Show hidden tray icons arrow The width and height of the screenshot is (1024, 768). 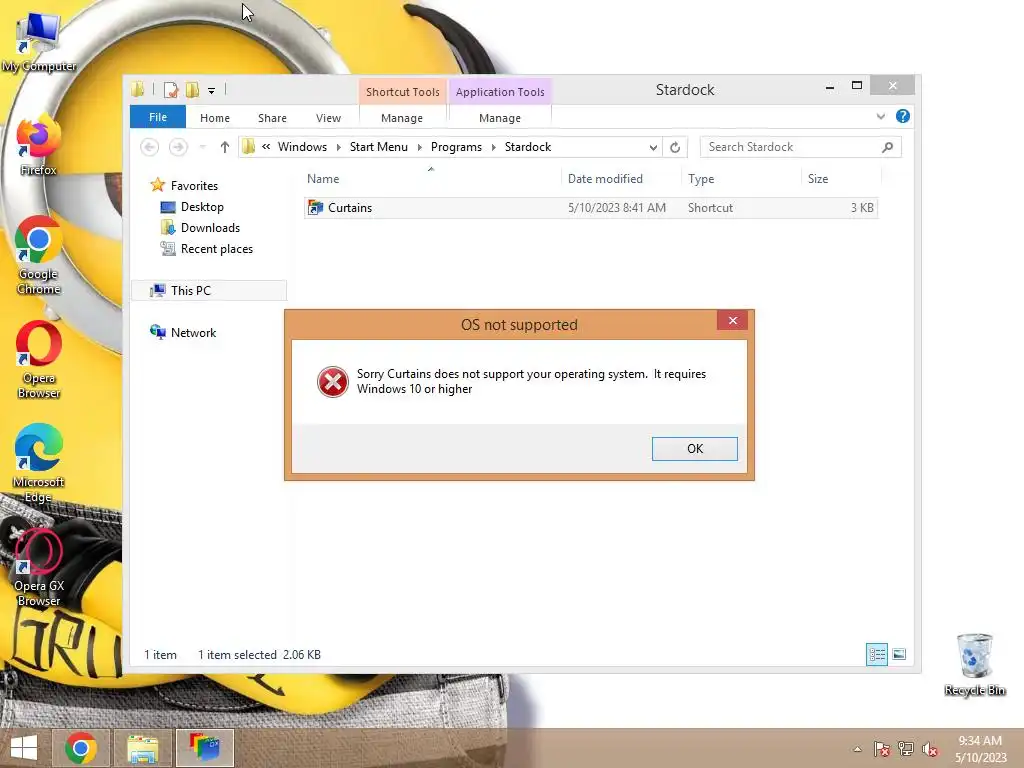(x=857, y=749)
